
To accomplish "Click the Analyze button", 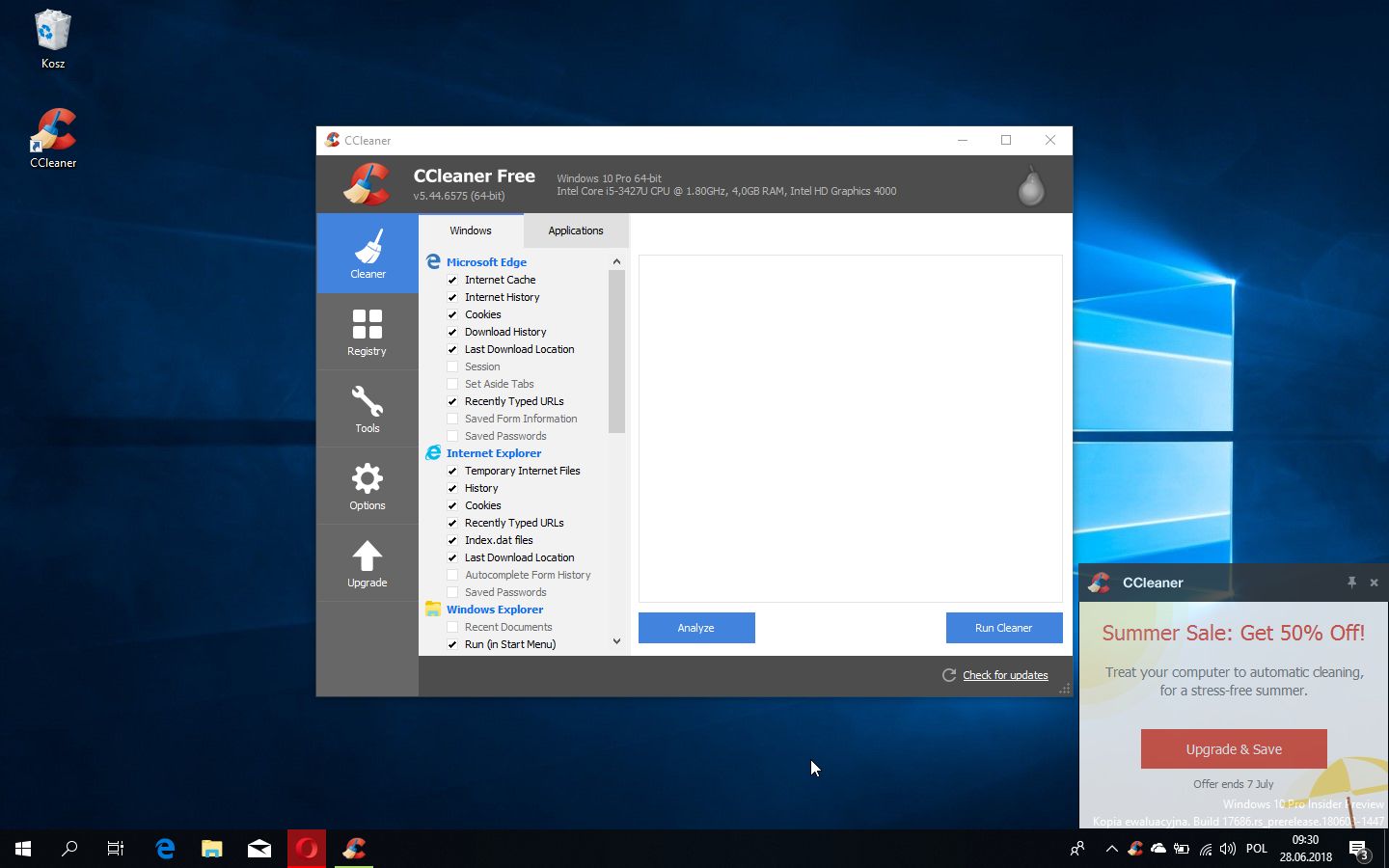I will point(696,628).
